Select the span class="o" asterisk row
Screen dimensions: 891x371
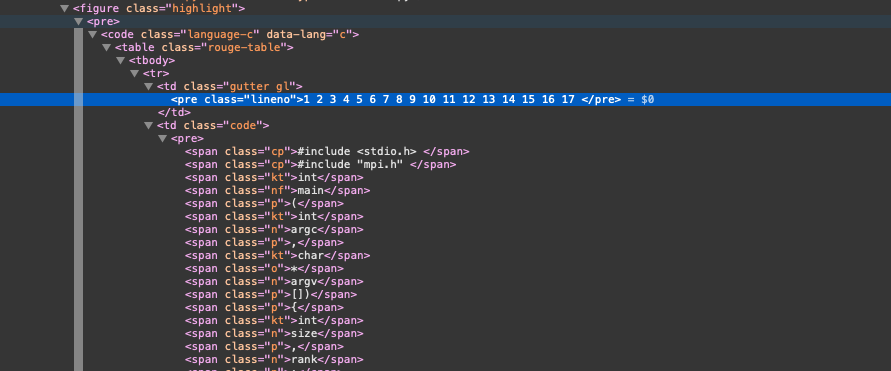click(x=265, y=269)
